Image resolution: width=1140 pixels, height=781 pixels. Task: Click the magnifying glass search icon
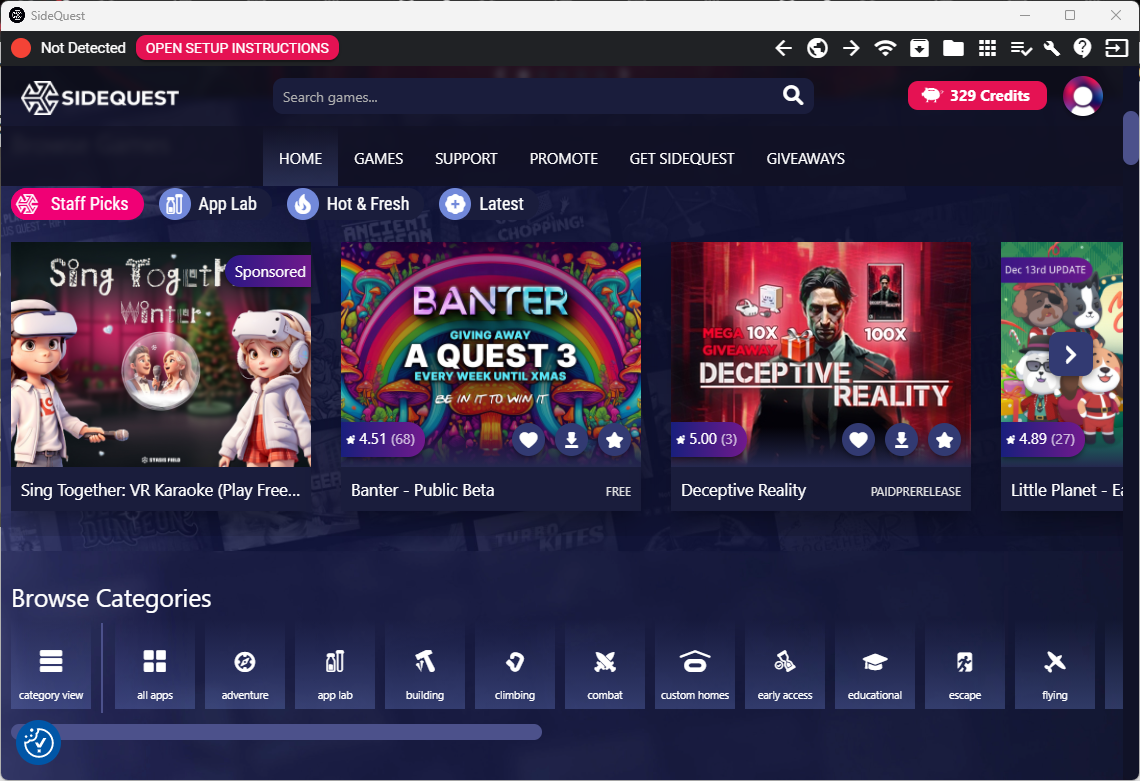(x=792, y=95)
